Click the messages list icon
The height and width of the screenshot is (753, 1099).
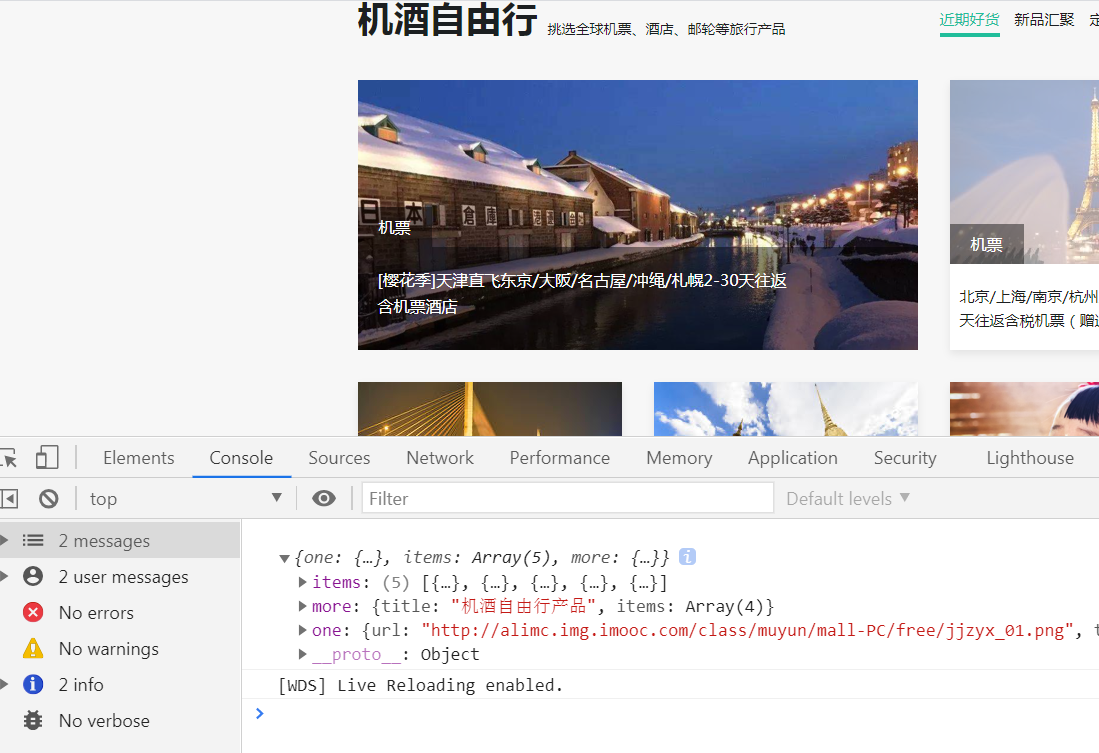(x=33, y=541)
